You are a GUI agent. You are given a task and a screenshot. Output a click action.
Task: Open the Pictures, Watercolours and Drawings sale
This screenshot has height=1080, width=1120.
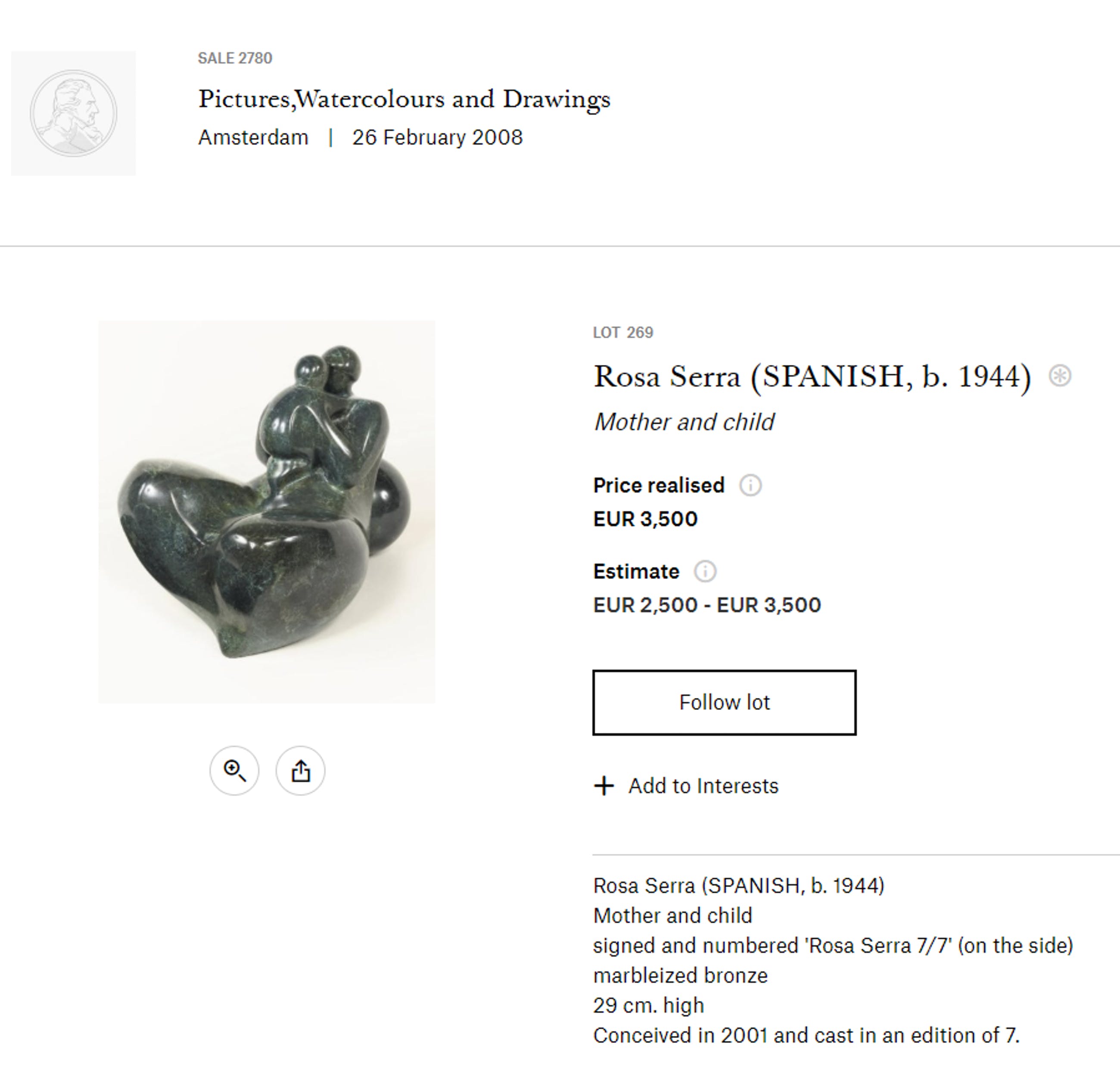(x=404, y=99)
